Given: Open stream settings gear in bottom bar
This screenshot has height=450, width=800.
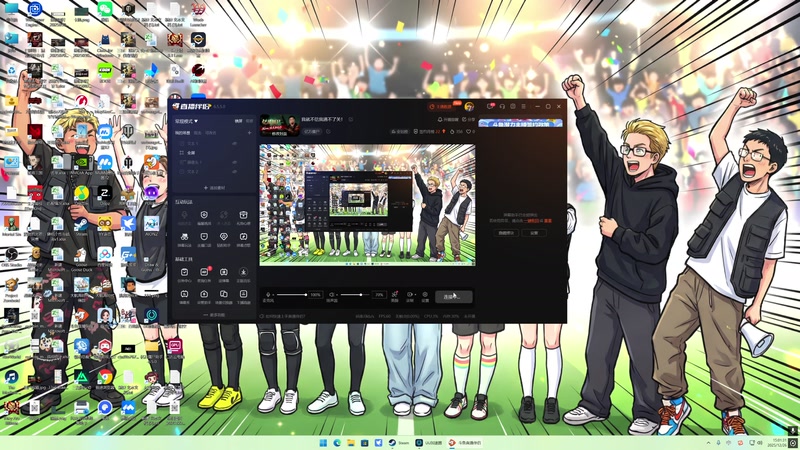Looking at the screenshot, I should point(425,295).
